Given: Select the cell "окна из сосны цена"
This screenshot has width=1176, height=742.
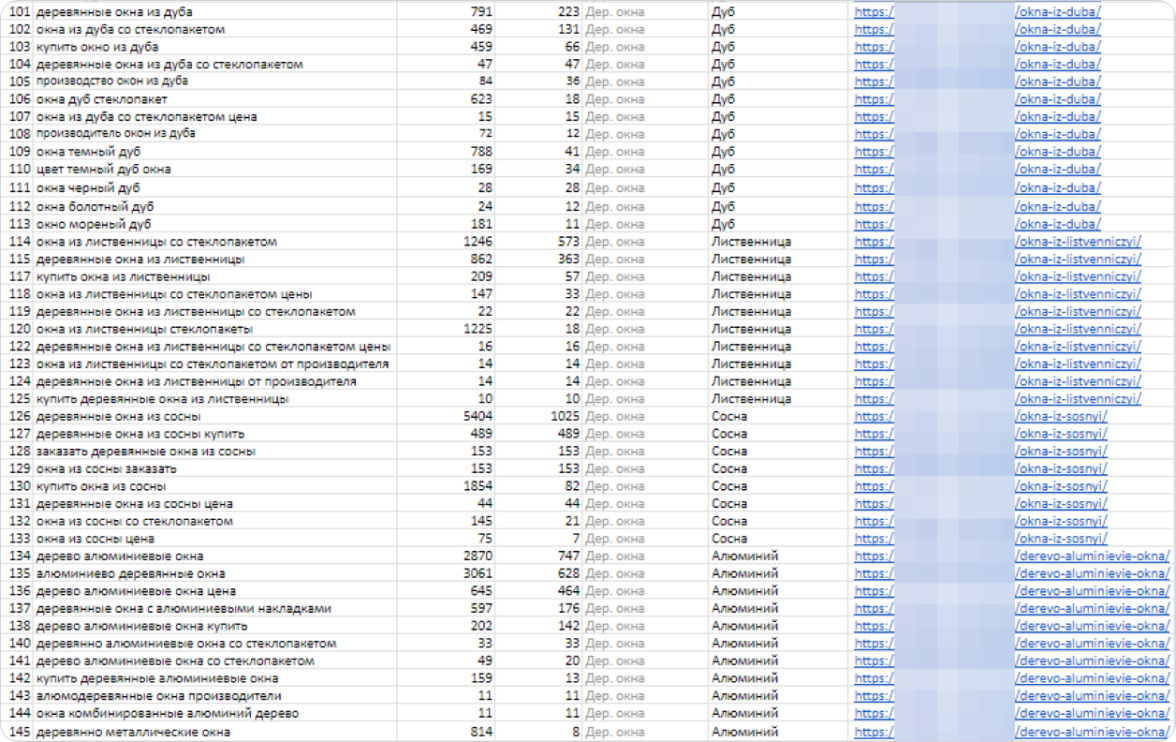Looking at the screenshot, I should (95, 539).
